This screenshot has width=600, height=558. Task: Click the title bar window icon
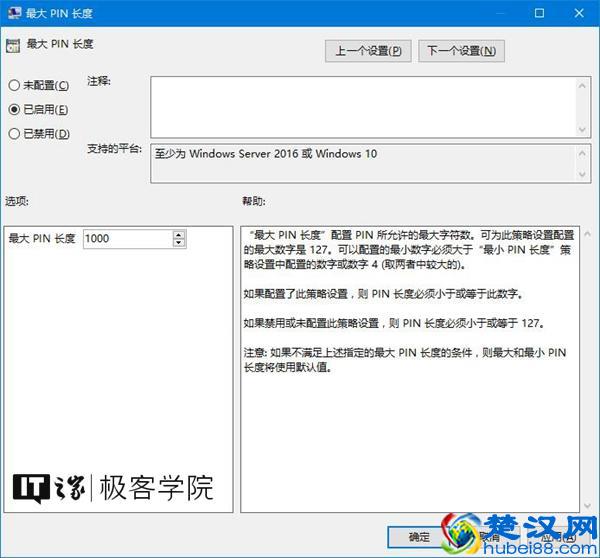point(14,13)
